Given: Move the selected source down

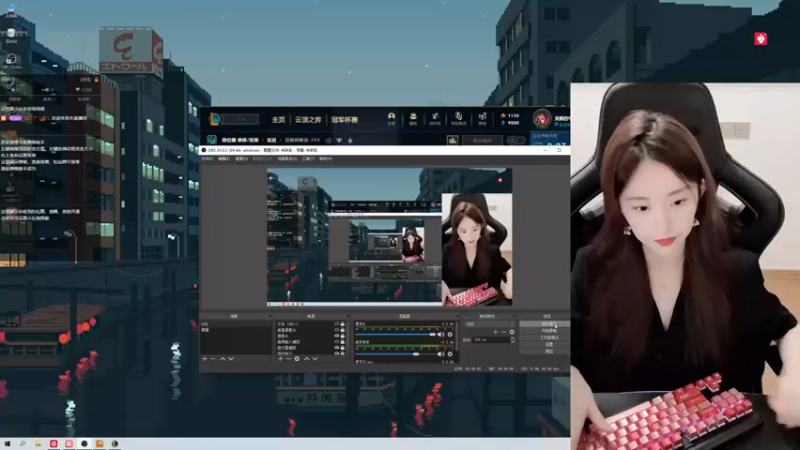Looking at the screenshot, I should 315,359.
